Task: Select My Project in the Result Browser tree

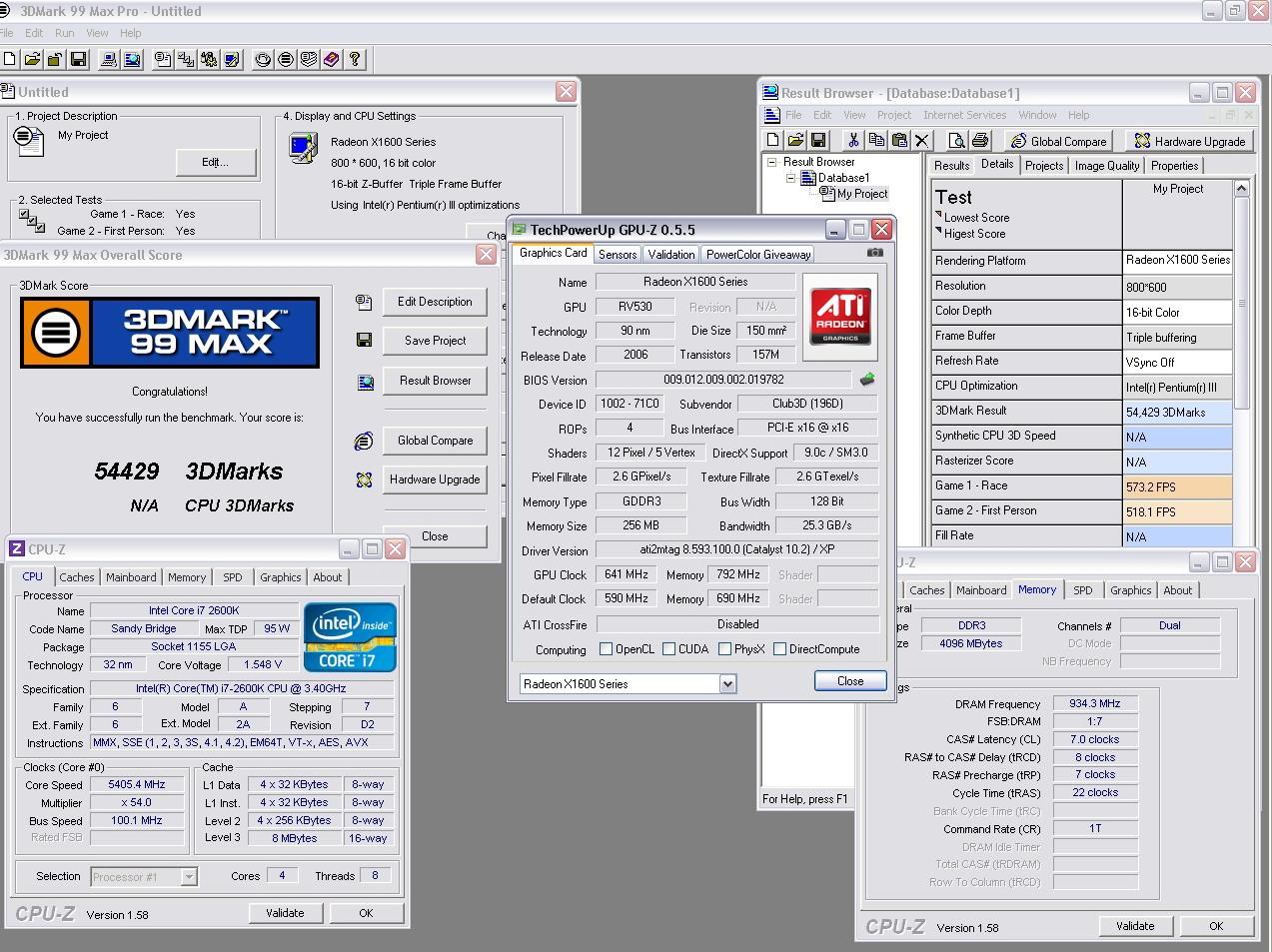Action: (861, 194)
